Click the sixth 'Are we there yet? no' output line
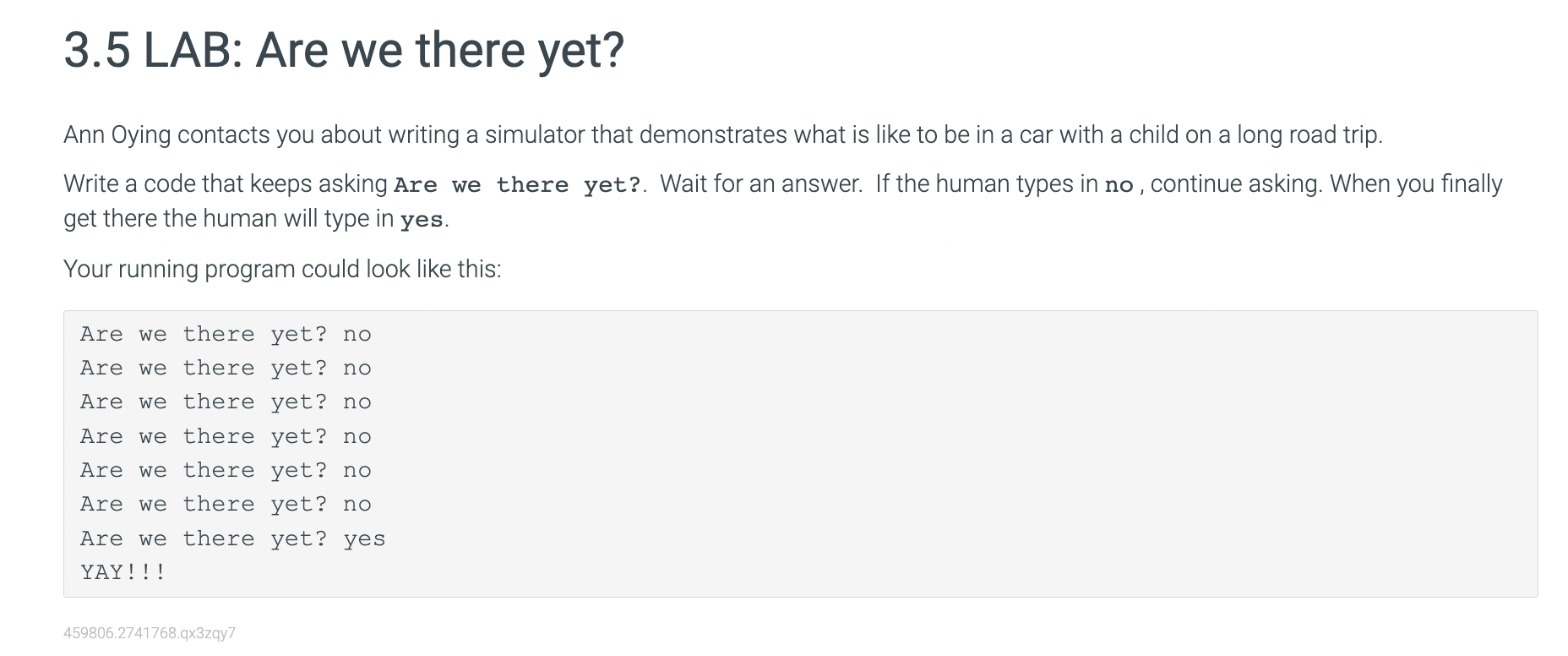The height and width of the screenshot is (656, 1568). tap(226, 505)
